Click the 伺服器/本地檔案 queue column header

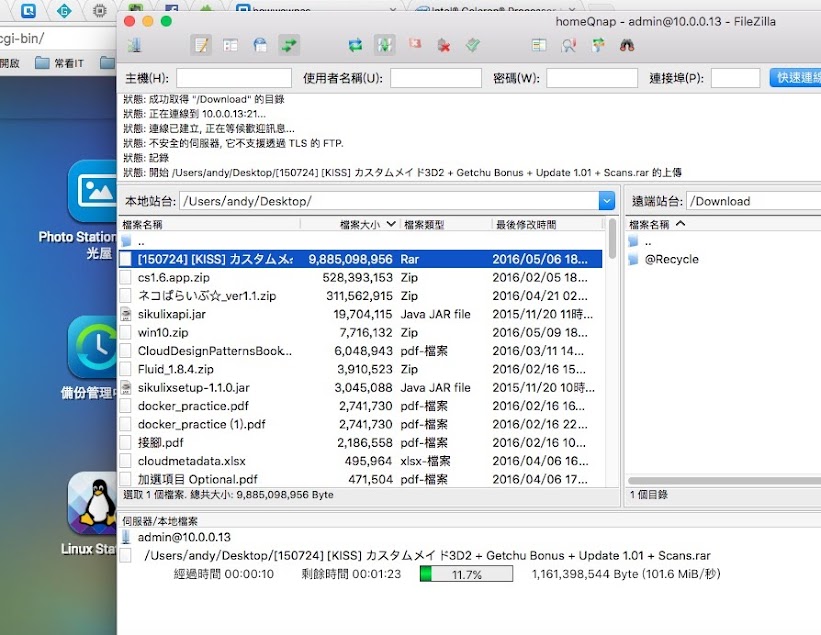pyautogui.click(x=160, y=521)
